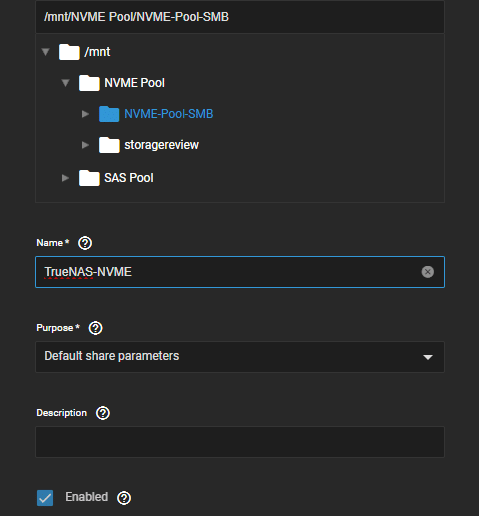Viewport: 479px width, 516px height.
Task: Open the help tooltip for Description
Action: click(103, 413)
